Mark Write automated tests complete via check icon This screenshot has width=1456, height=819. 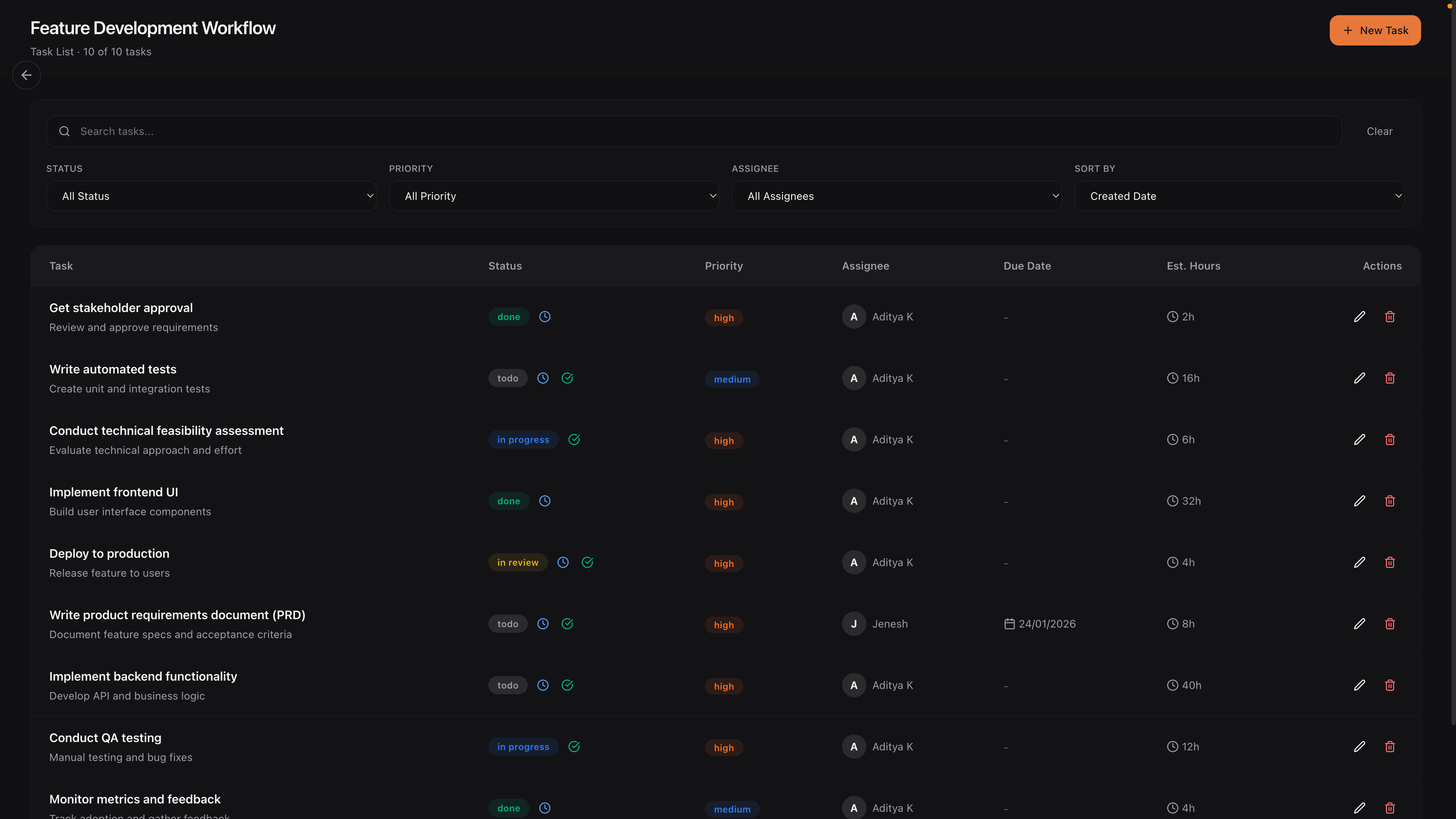tap(567, 378)
